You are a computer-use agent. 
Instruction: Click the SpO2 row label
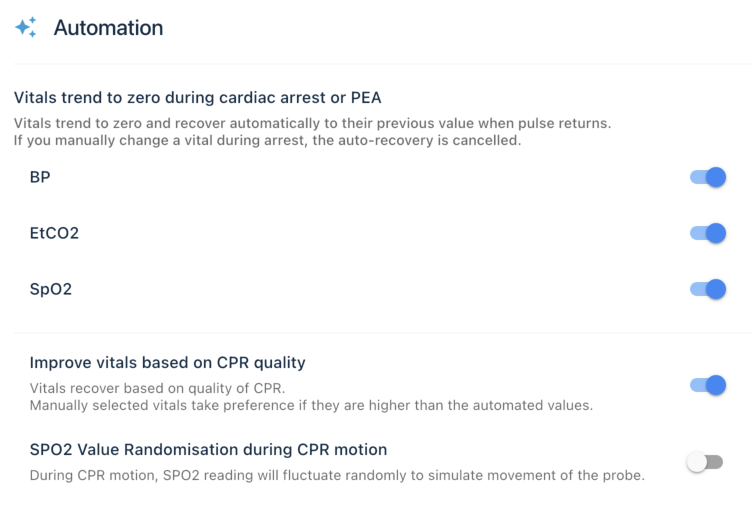tap(50, 289)
